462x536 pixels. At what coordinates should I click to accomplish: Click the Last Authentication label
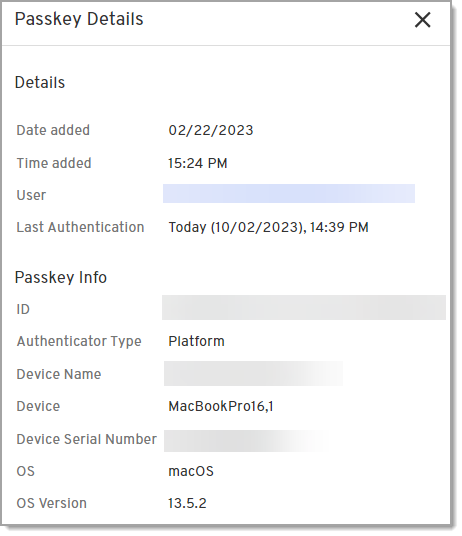coord(80,227)
